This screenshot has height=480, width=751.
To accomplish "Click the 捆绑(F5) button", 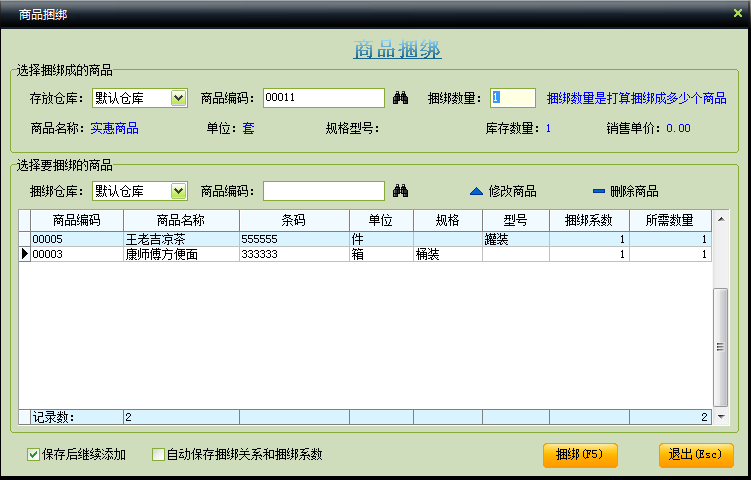I will (580, 454).
